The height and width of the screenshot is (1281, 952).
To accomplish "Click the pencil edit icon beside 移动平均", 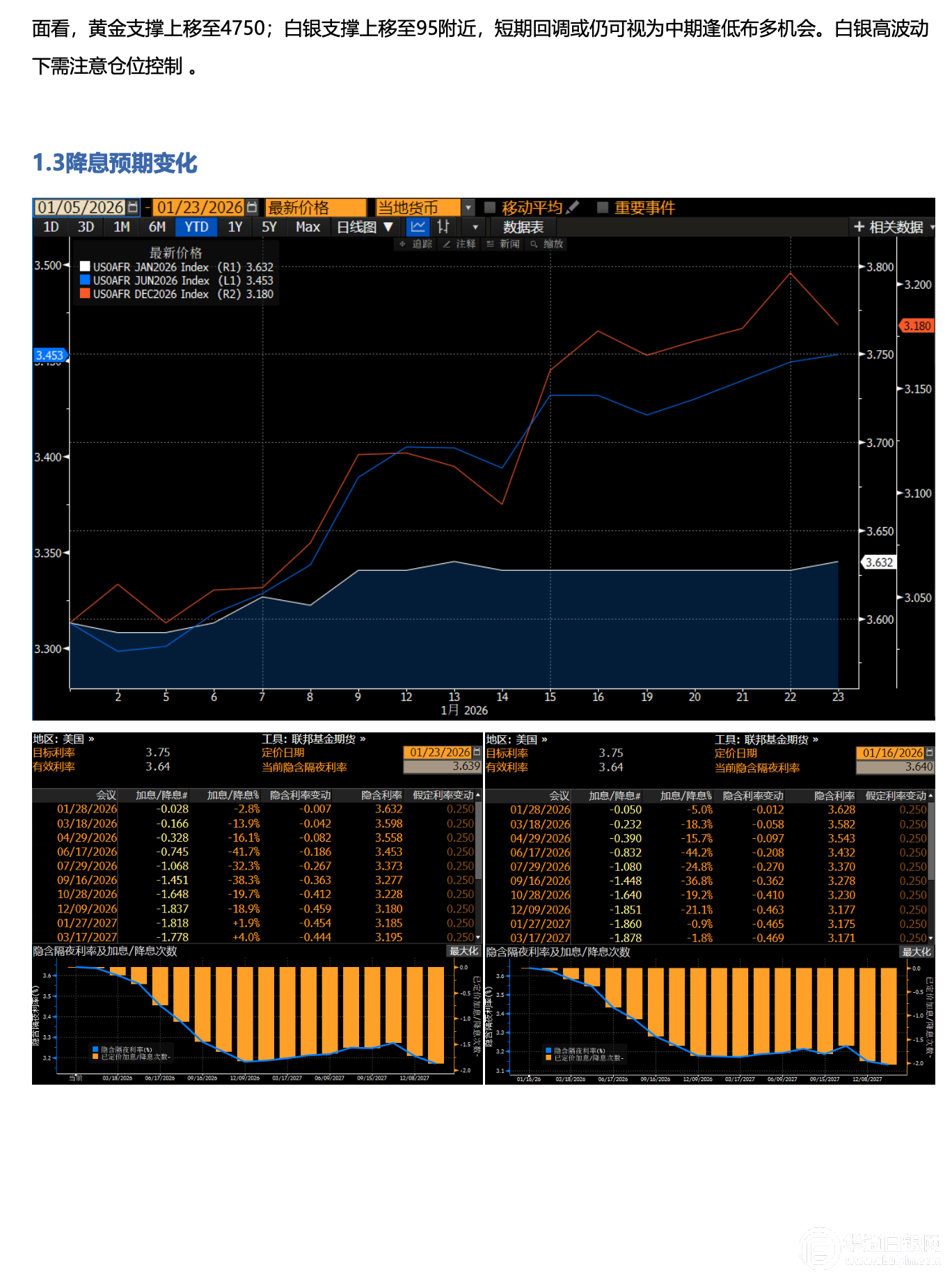I will [x=573, y=207].
